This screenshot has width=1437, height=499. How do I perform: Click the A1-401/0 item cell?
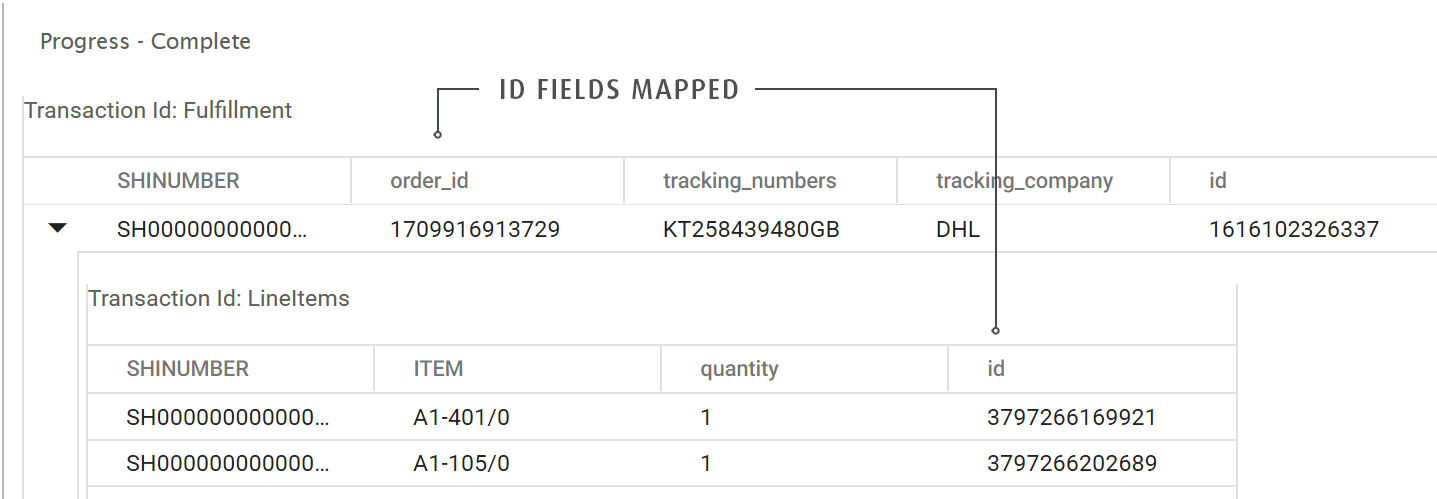(x=461, y=417)
